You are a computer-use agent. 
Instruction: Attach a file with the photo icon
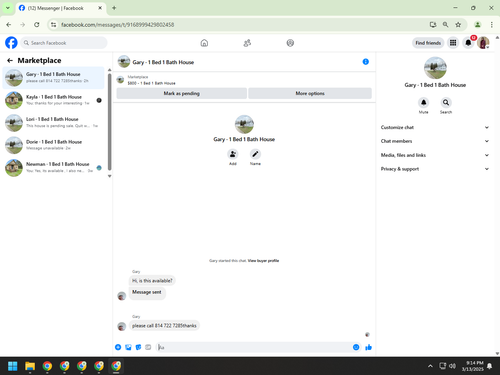point(128,347)
